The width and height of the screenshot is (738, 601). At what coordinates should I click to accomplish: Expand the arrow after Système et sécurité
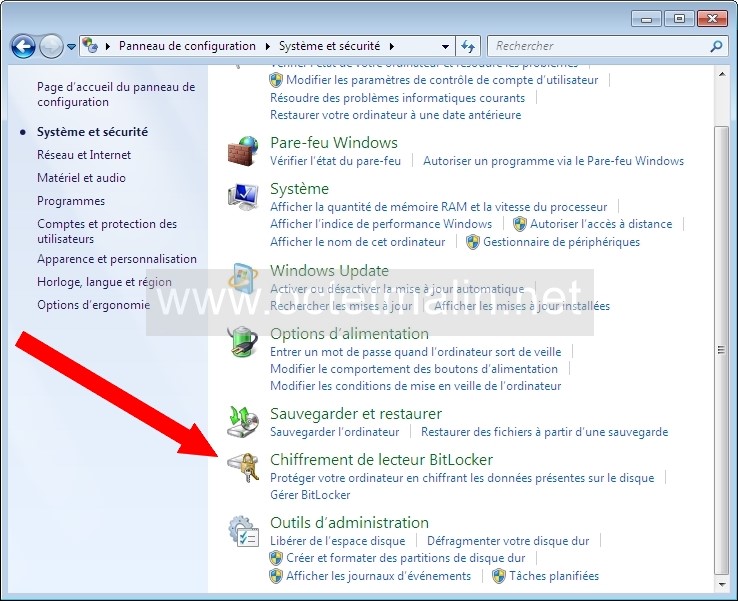392,46
